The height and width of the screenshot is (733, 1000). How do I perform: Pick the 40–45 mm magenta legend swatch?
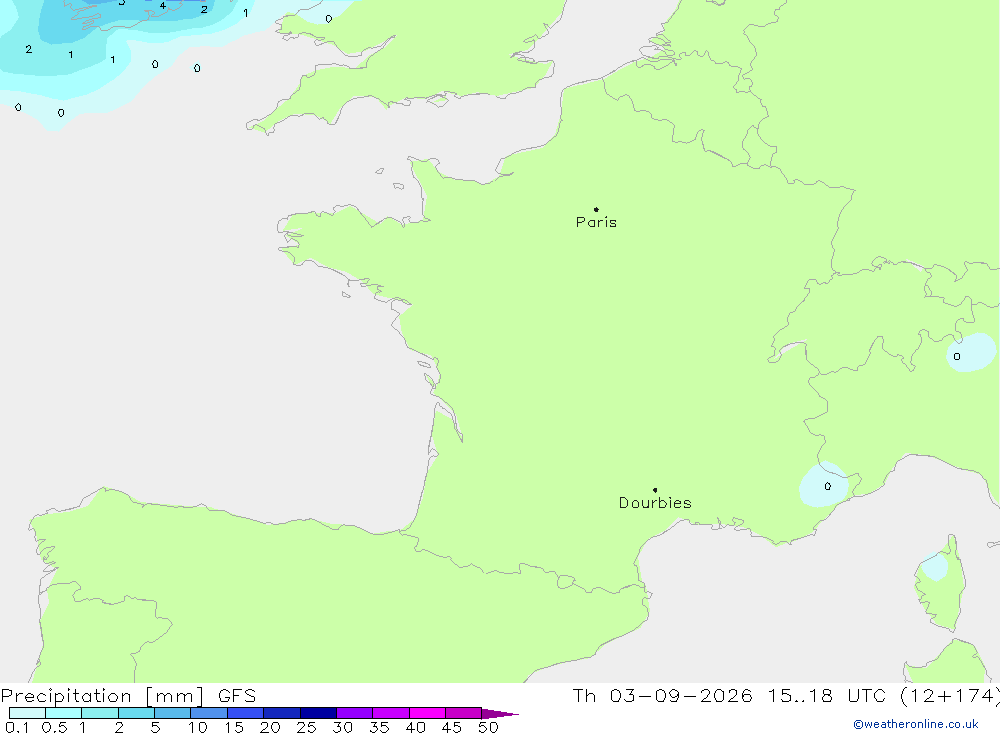tap(427, 713)
